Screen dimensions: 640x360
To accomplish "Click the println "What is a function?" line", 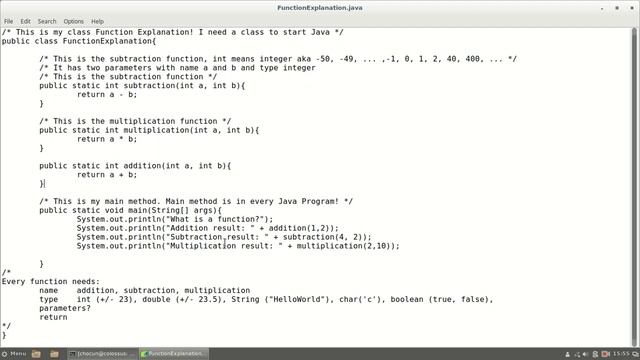I will pos(175,219).
